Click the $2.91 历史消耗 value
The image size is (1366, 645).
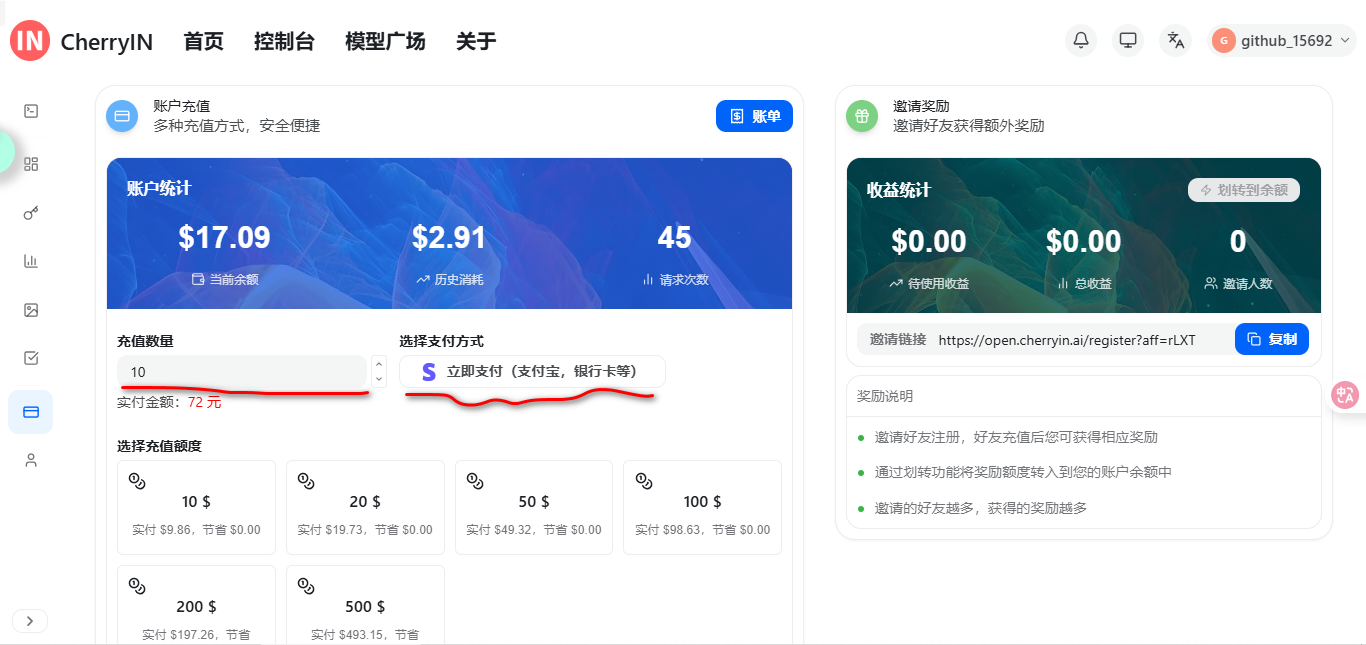click(x=449, y=238)
